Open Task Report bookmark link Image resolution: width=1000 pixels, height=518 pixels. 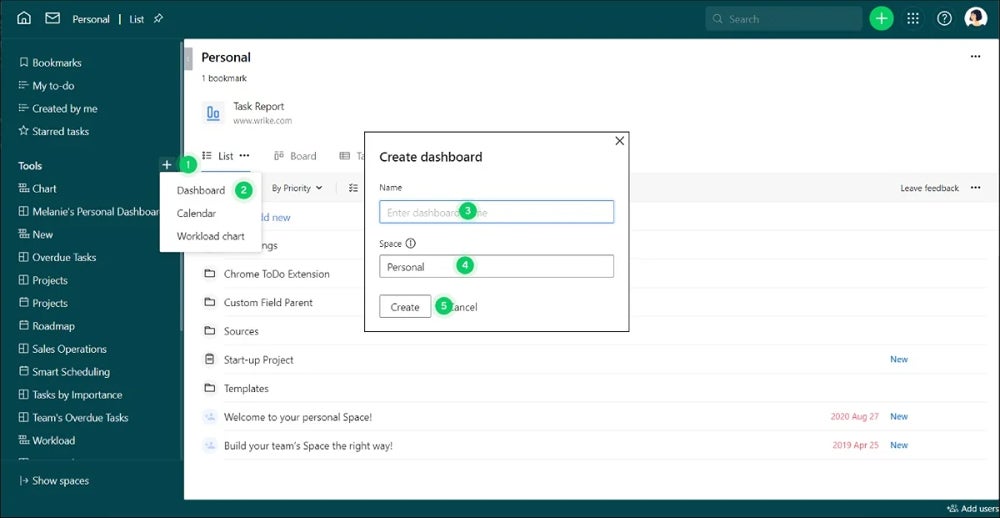click(x=258, y=107)
